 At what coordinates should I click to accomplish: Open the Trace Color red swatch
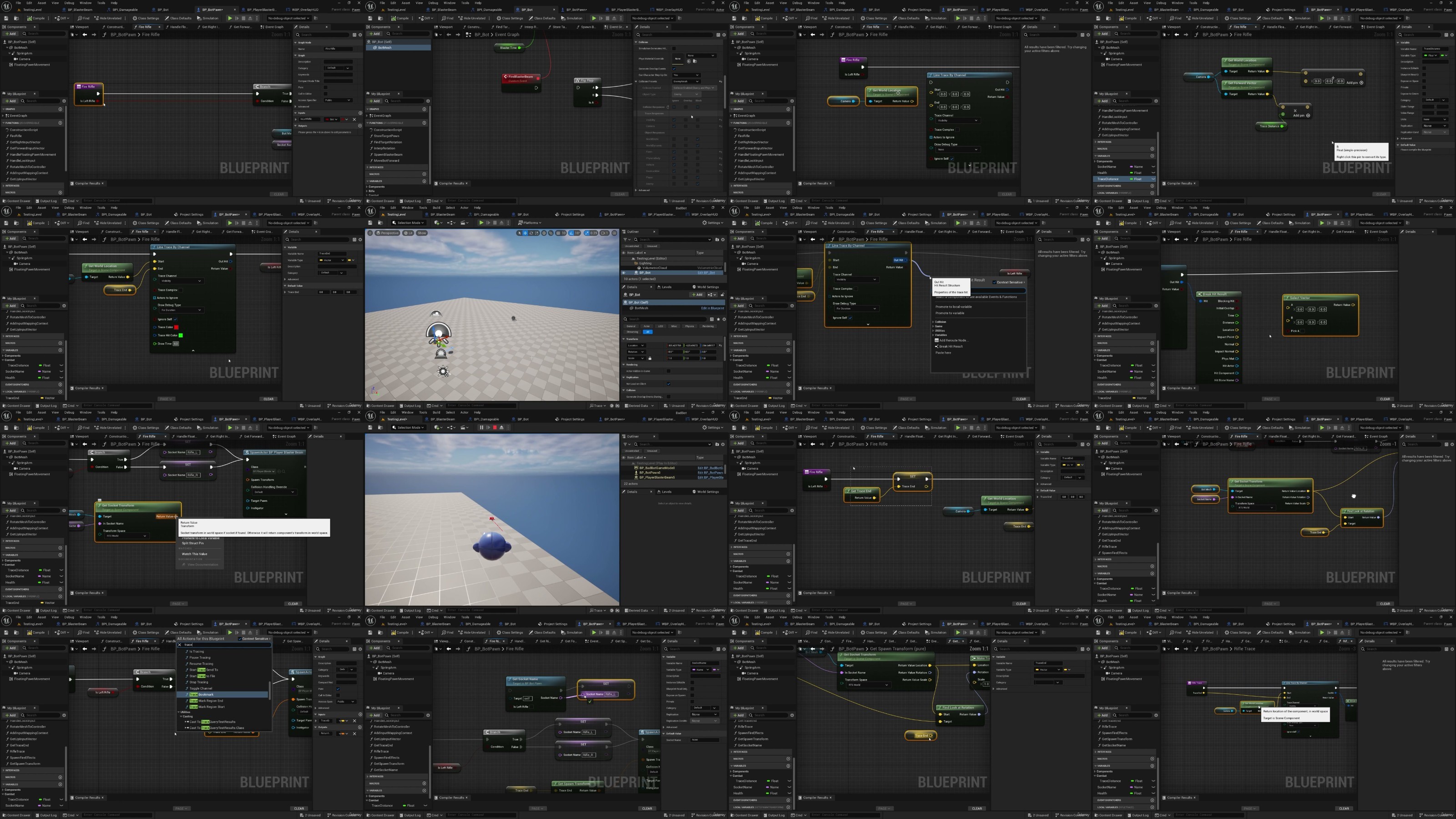tap(177, 327)
